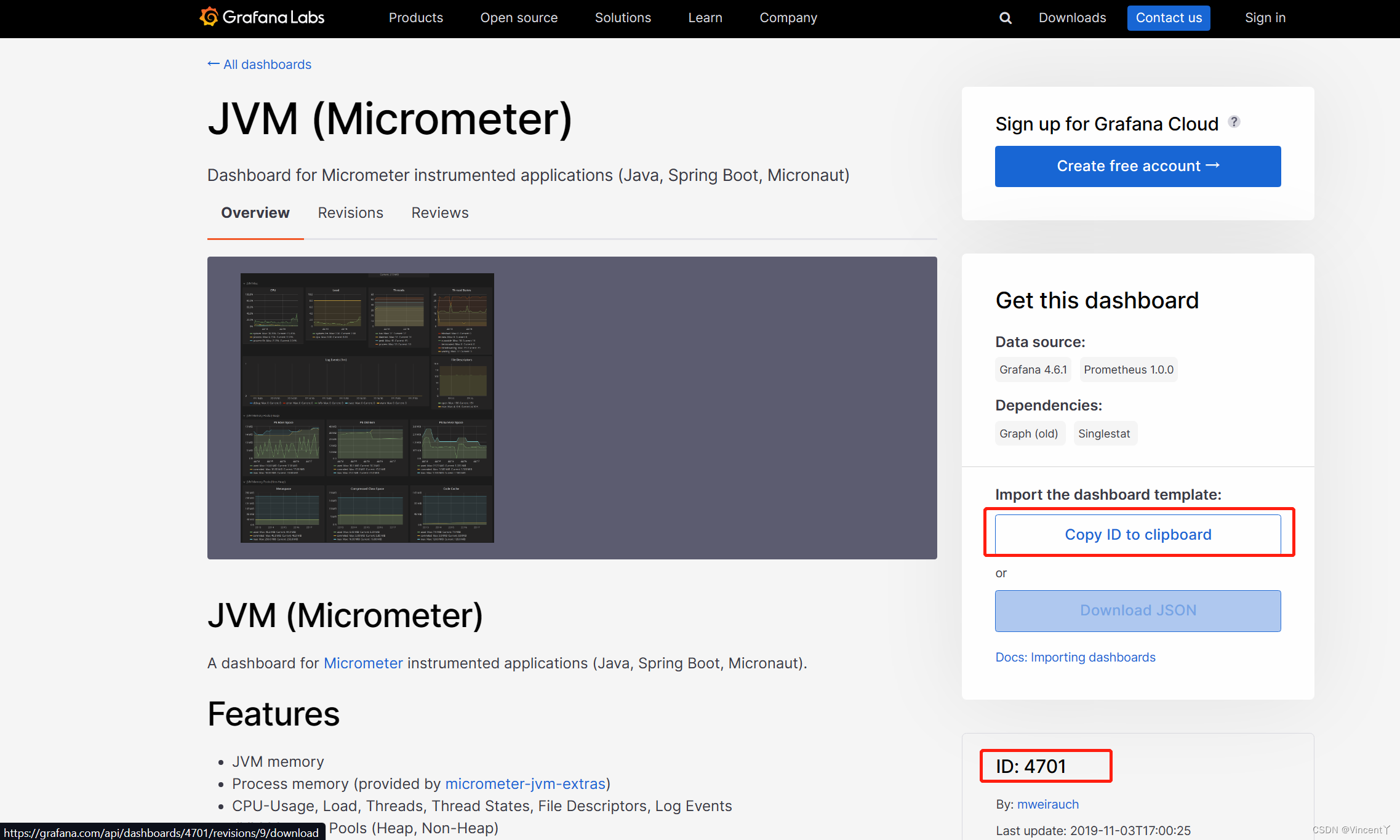
Task: Click Create free account button
Action: tap(1138, 166)
